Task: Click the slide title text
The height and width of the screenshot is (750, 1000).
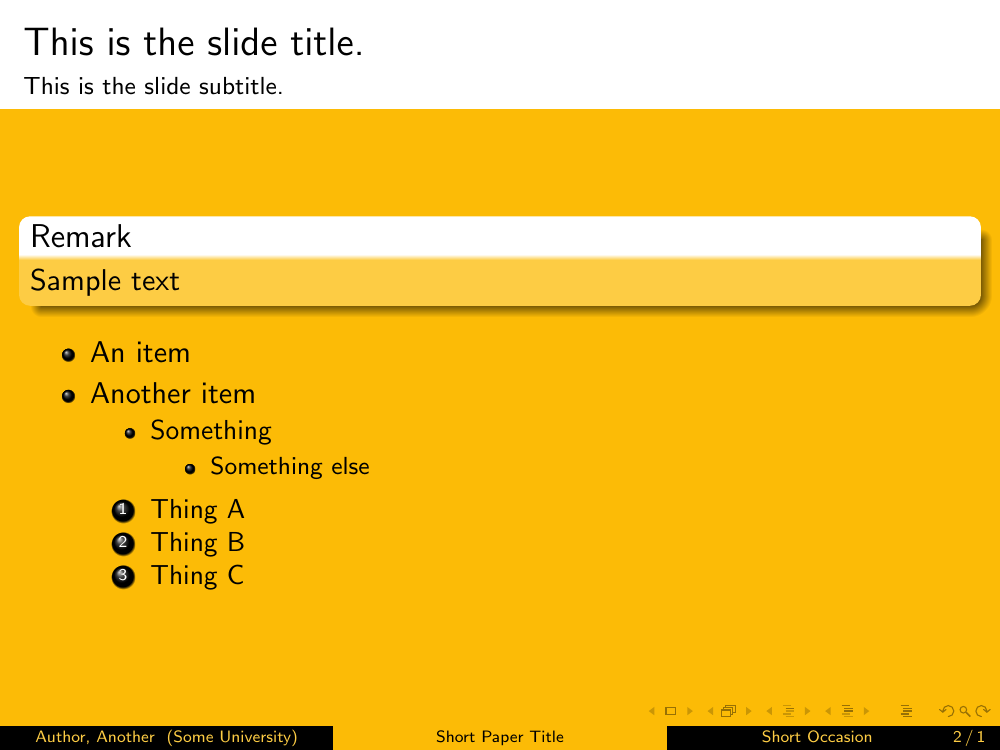Action: [x=193, y=42]
